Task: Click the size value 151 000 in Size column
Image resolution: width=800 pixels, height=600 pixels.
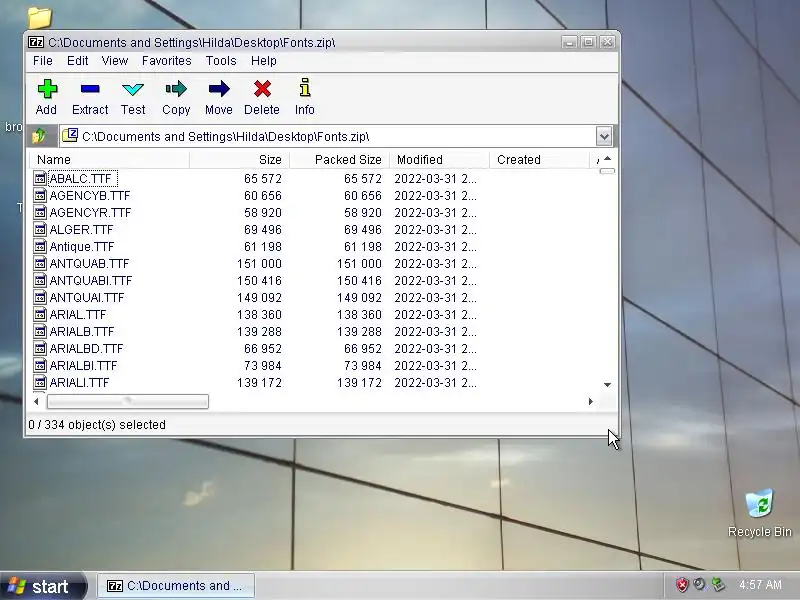Action: click(x=259, y=264)
